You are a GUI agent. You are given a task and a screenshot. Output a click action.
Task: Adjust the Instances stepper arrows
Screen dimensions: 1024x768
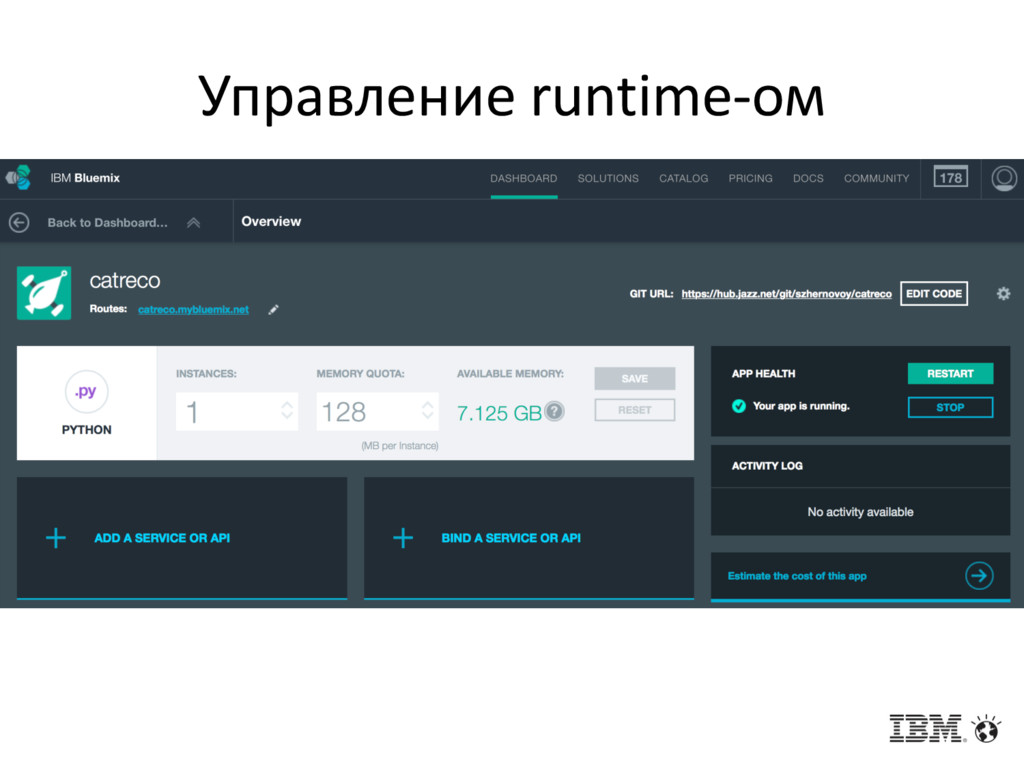tap(287, 411)
